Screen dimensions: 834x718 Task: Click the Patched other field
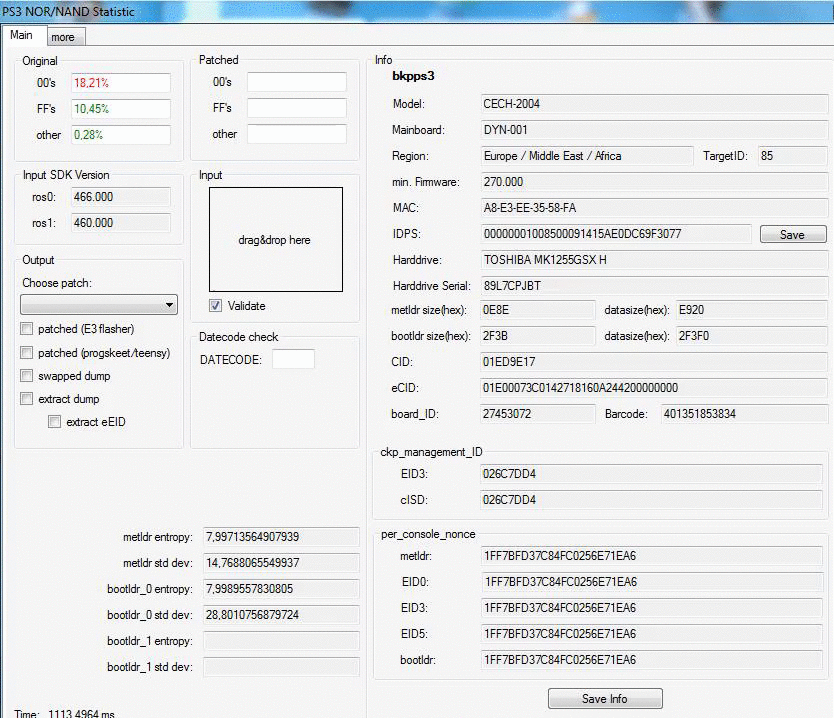(x=297, y=134)
